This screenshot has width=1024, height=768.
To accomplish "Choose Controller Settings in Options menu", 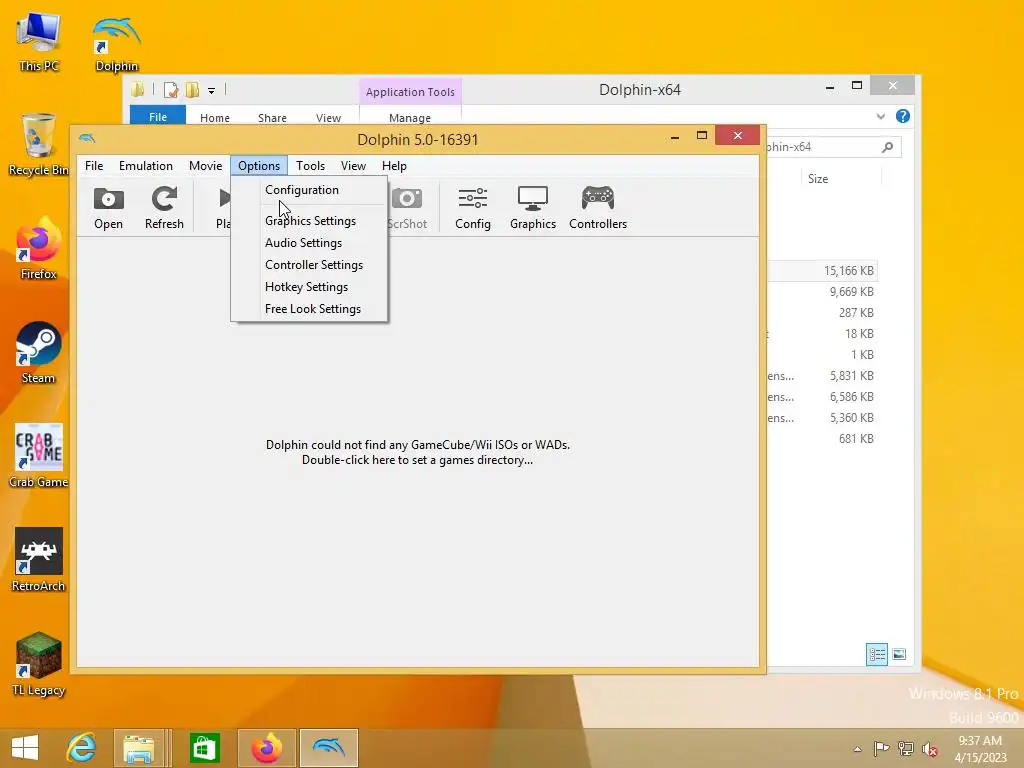I will pos(310,265).
